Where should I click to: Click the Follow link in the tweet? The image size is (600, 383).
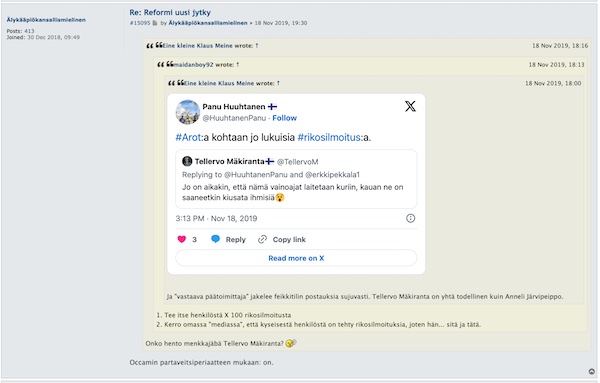pyautogui.click(x=284, y=118)
